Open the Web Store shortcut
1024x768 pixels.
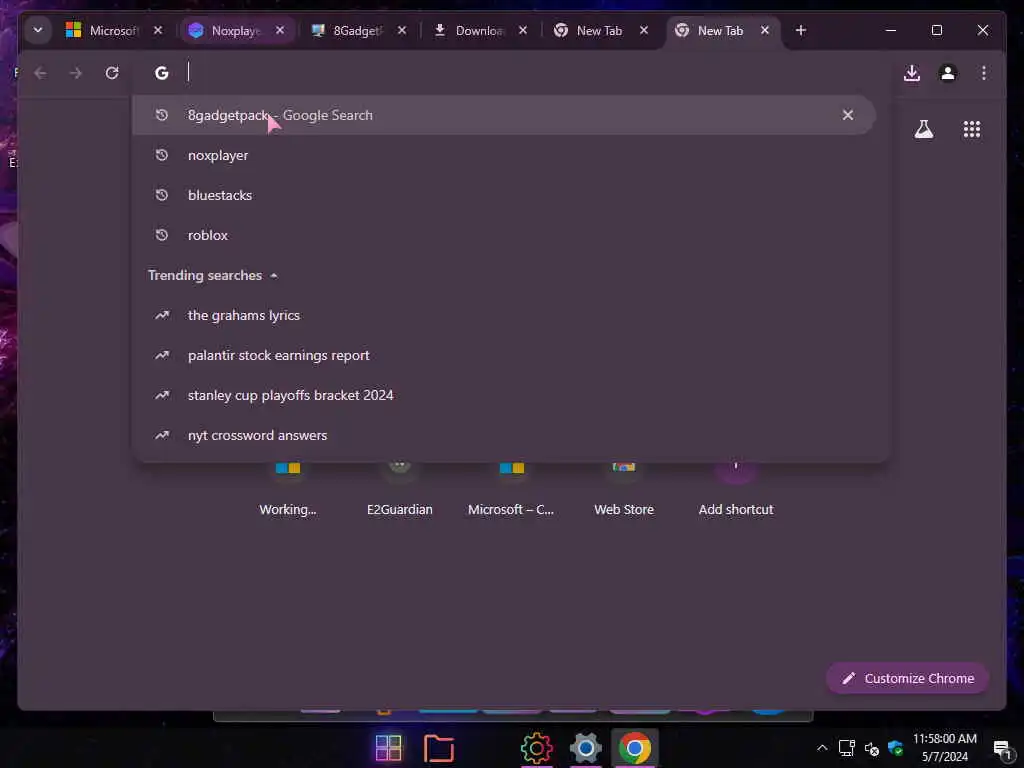tap(624, 490)
